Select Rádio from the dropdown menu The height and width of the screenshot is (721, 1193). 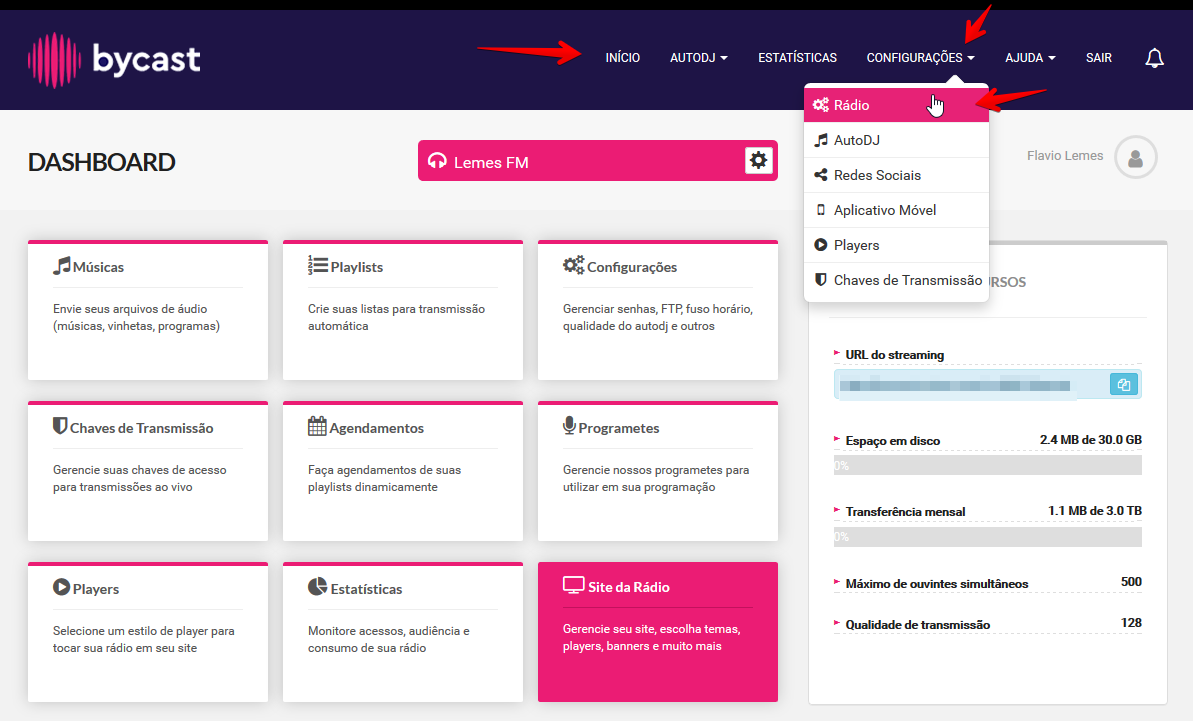coord(896,105)
